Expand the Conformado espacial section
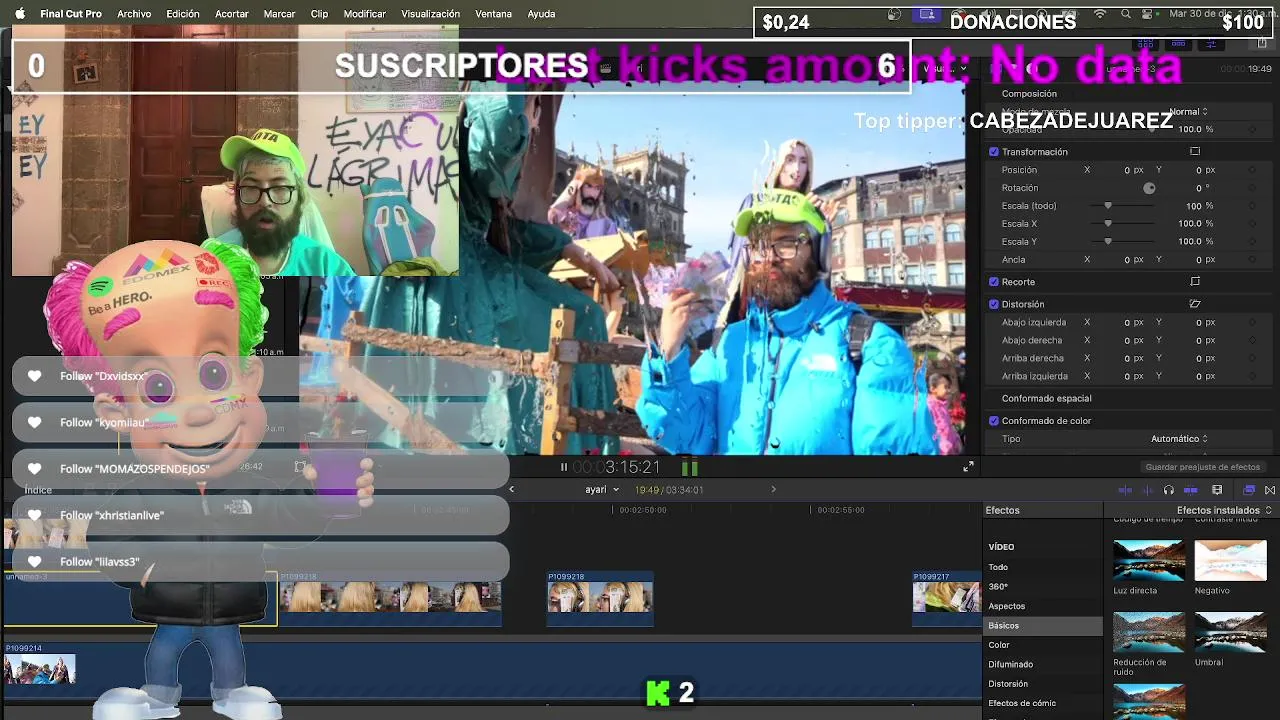Screen dimensions: 1280x720 click(1046, 399)
